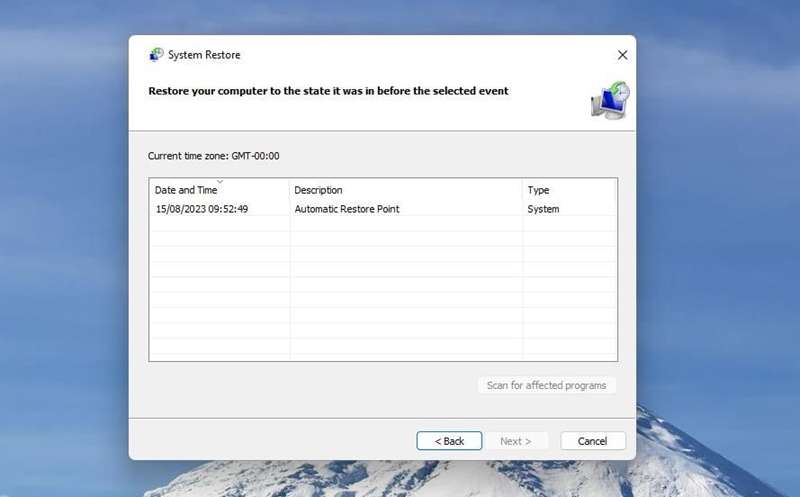This screenshot has width=800, height=497.
Task: Click the System Restore title bar icon
Action: (156, 55)
